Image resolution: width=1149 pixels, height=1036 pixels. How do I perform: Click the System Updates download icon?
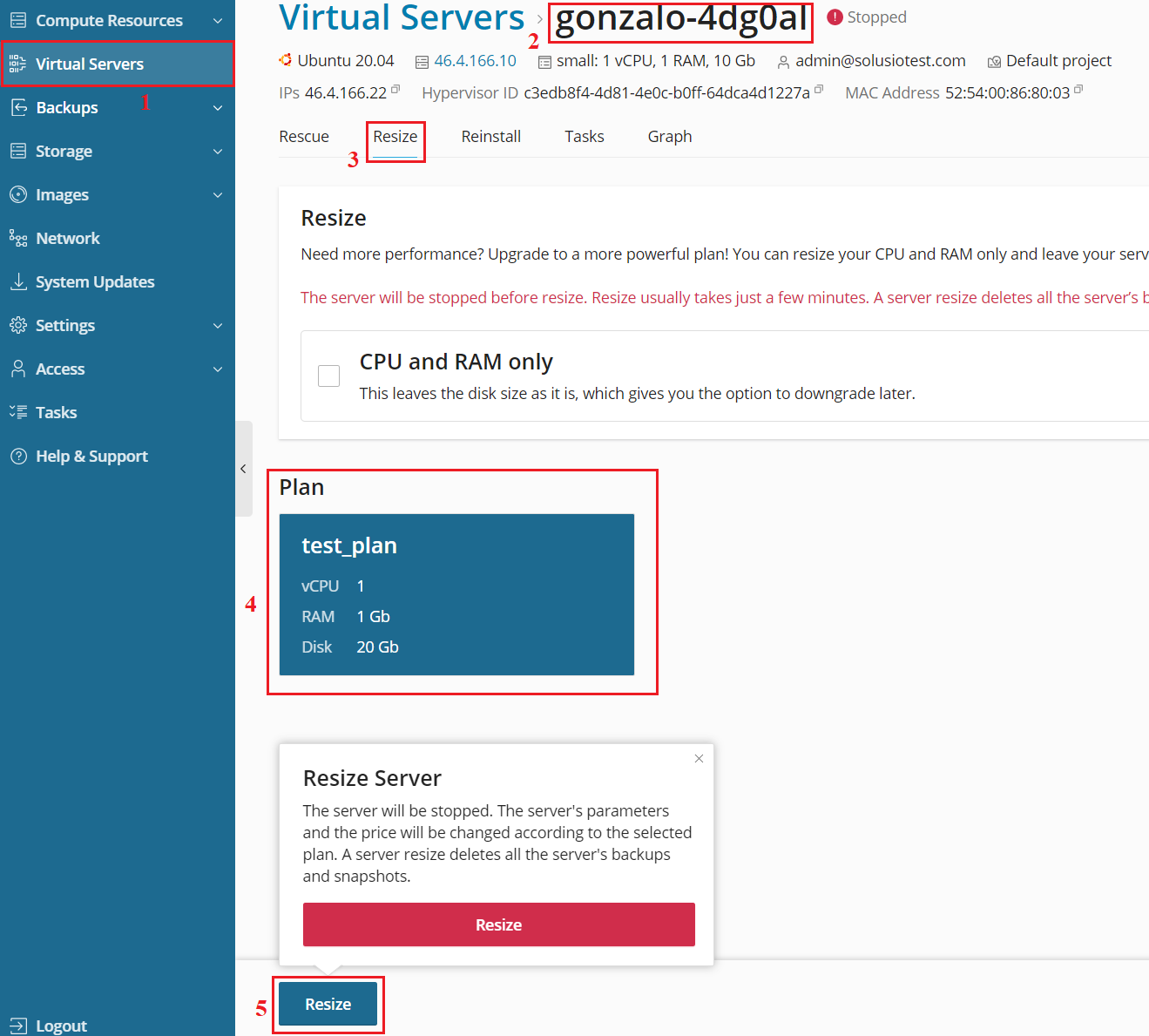pos(18,281)
